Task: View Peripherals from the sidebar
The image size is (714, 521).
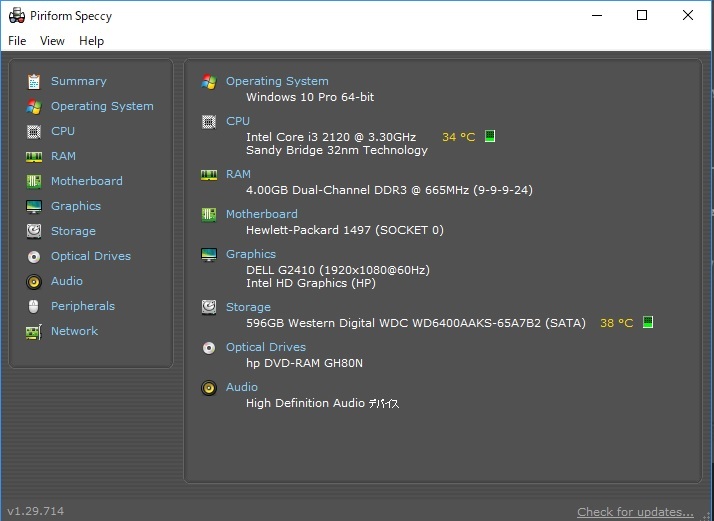Action: pyautogui.click(x=83, y=306)
